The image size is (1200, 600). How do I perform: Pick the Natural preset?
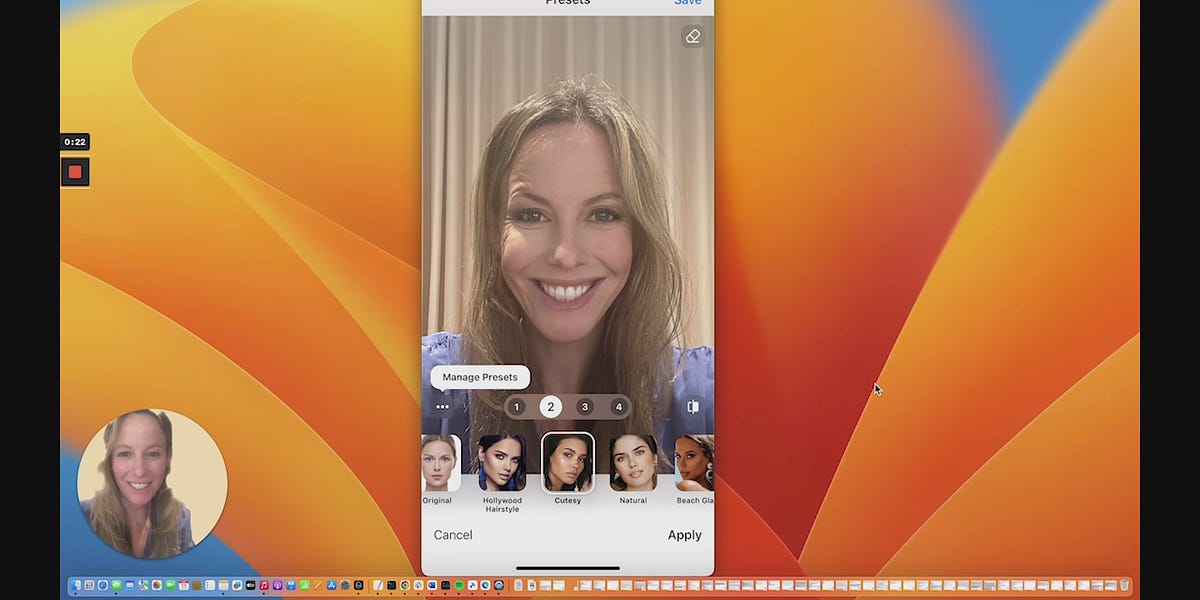click(633, 463)
